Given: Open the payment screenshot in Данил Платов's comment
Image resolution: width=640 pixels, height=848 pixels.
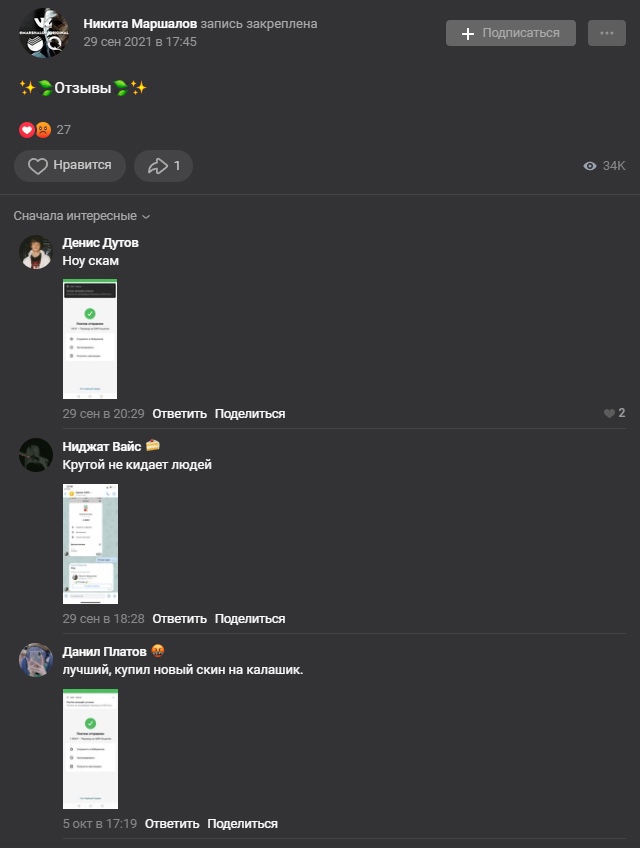Looking at the screenshot, I should (x=90, y=748).
